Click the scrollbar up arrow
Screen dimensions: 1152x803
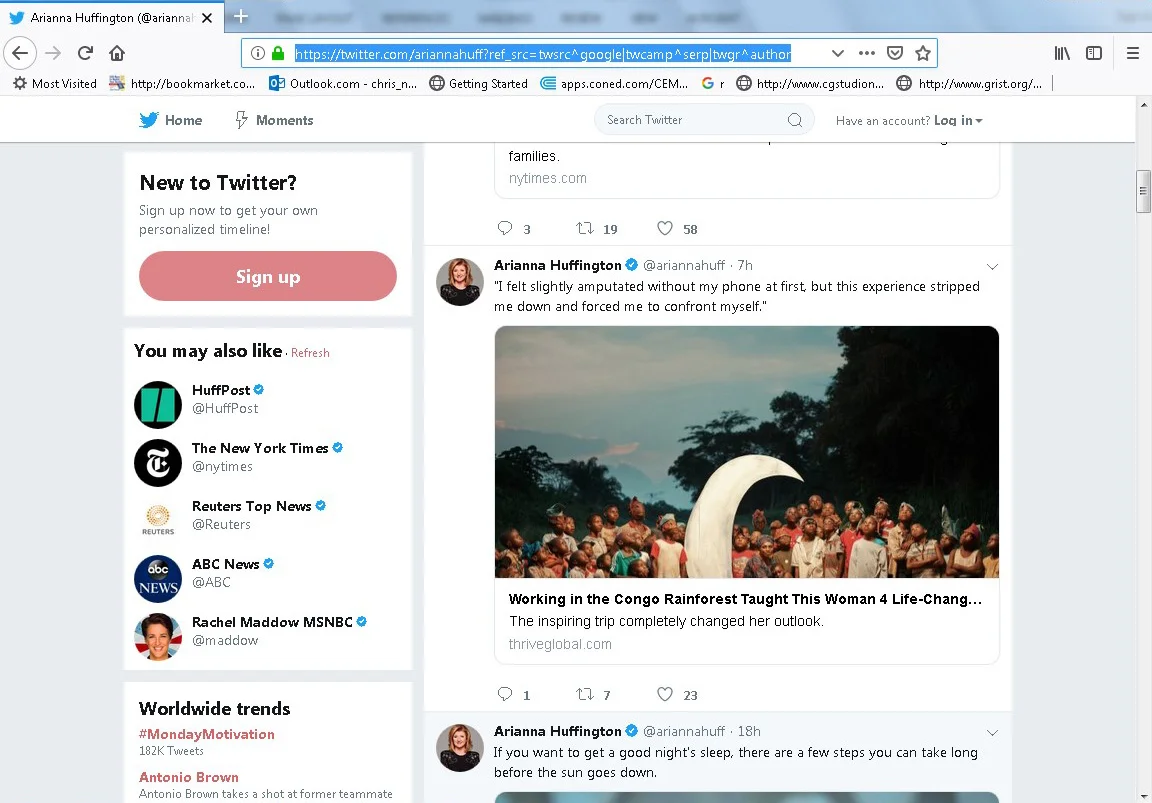[x=1144, y=104]
